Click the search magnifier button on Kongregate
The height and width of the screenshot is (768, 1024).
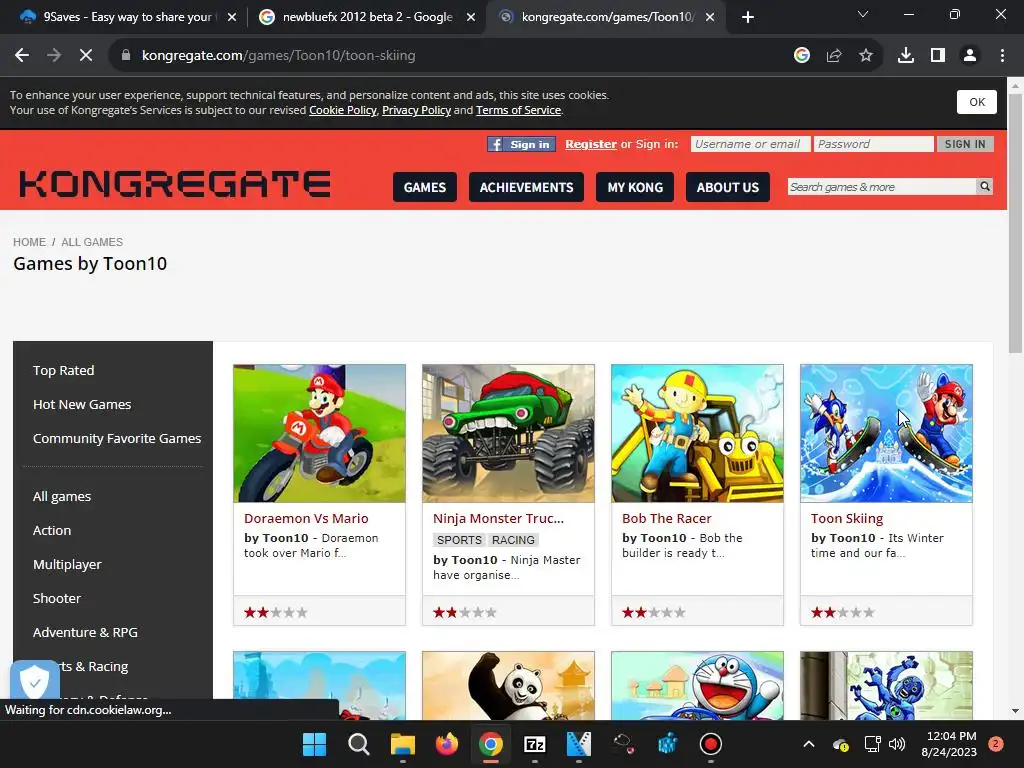985,187
